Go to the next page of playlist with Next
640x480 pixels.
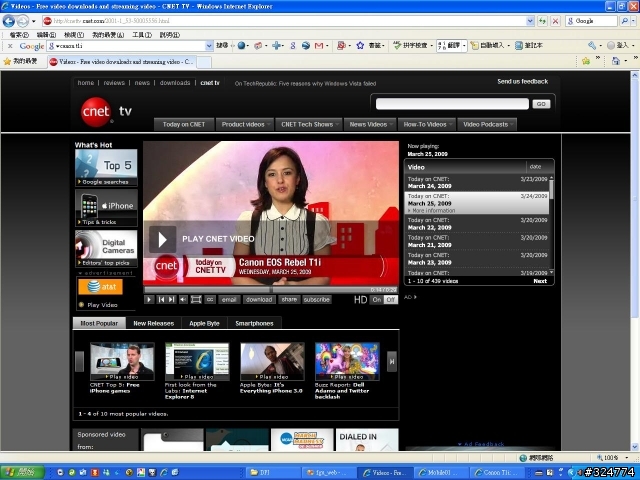click(540, 281)
